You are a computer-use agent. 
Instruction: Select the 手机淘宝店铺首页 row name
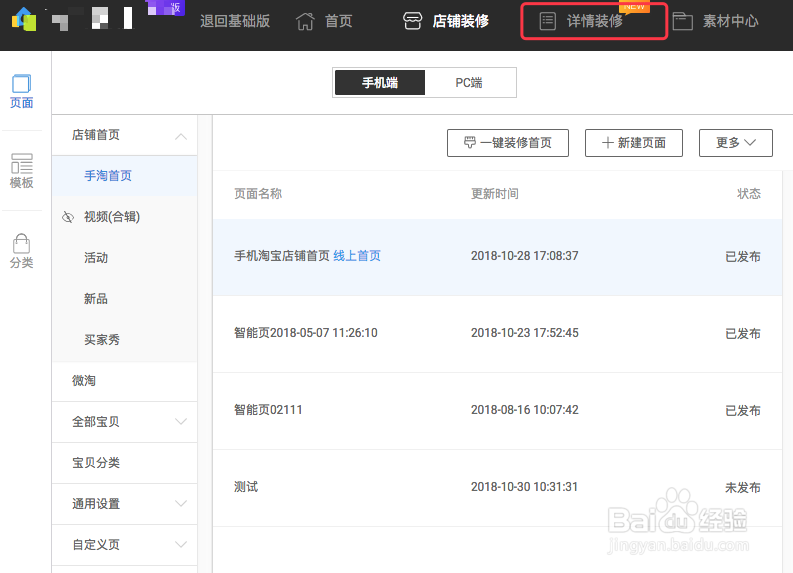tap(282, 256)
